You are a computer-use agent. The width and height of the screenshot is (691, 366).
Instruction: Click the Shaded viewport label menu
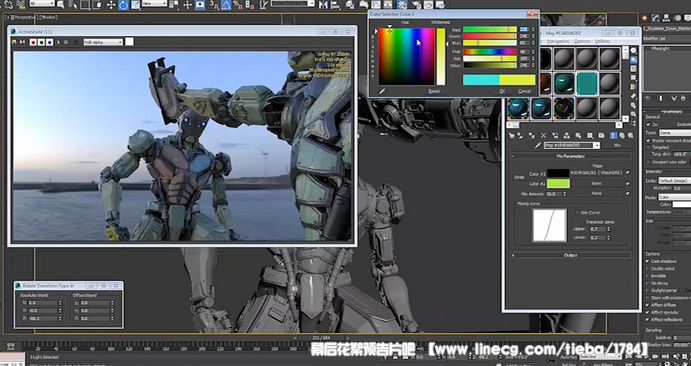48,18
